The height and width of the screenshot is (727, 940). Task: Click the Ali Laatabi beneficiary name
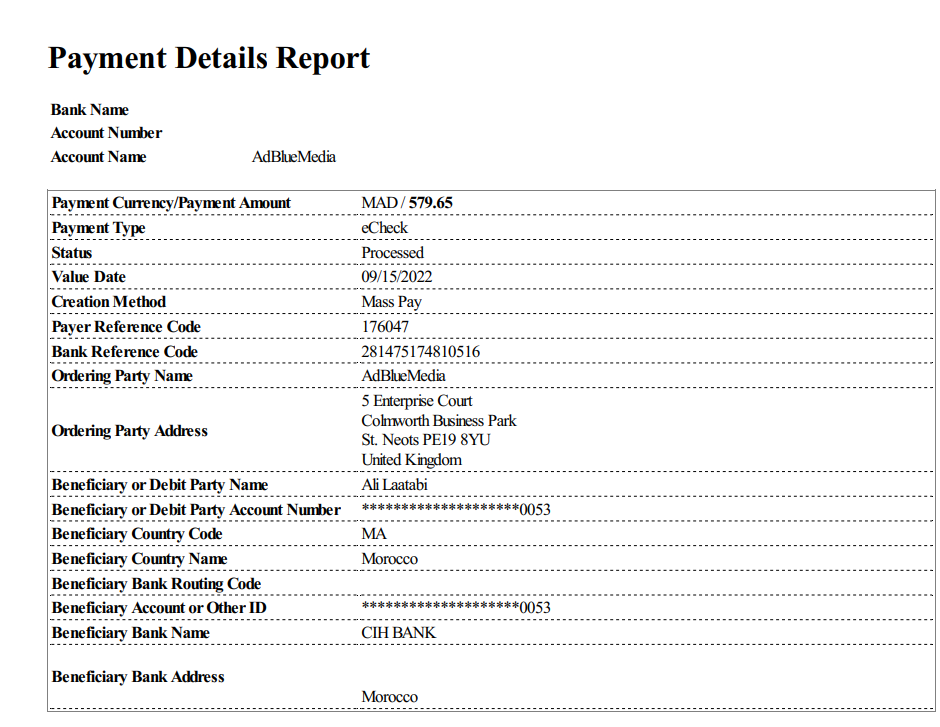click(x=394, y=484)
